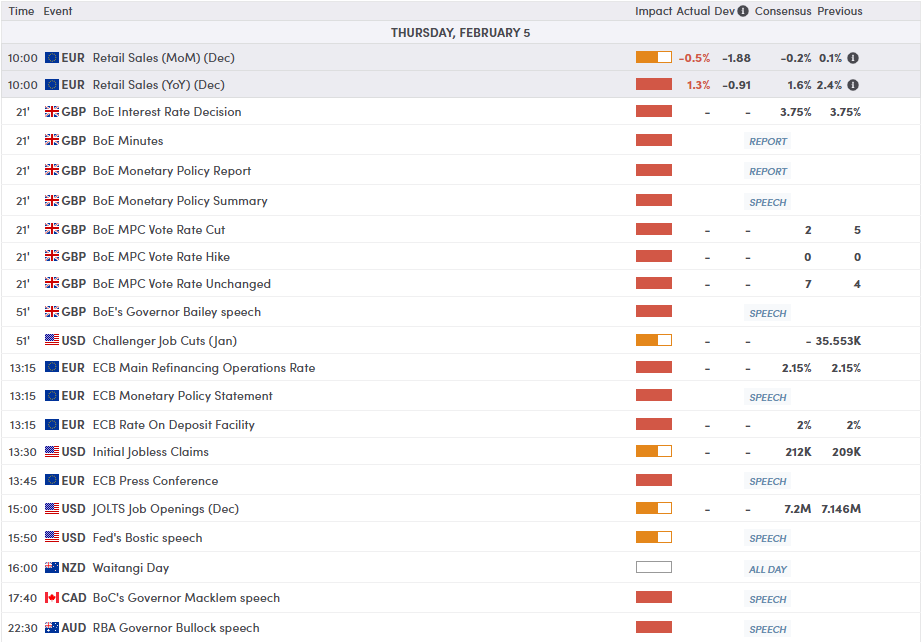The height and width of the screenshot is (642, 923).
Task: Expand the BoE MPC Vote Rate Hike event
Action: [461, 257]
